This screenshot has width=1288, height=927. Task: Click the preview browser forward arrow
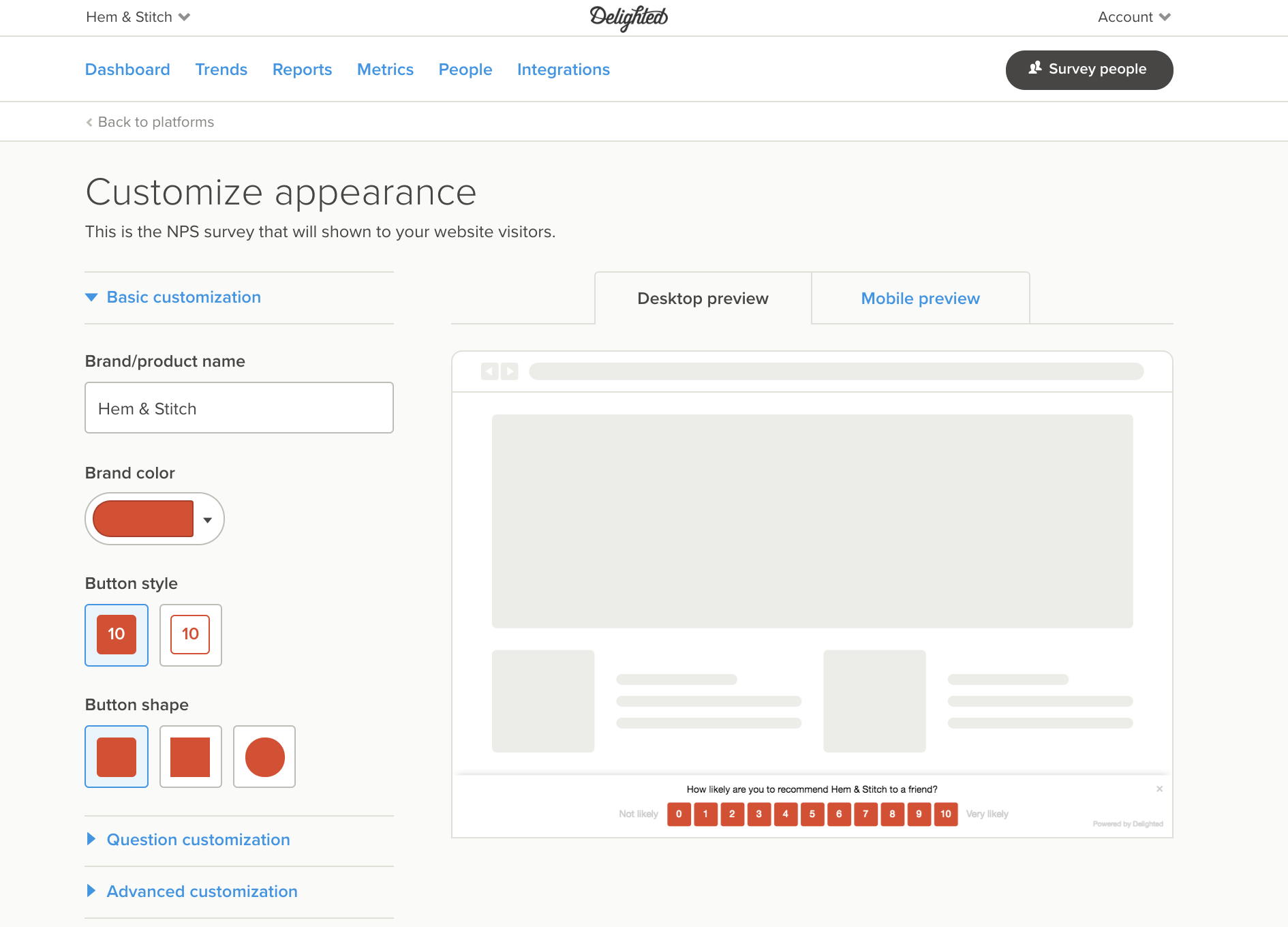pos(510,371)
